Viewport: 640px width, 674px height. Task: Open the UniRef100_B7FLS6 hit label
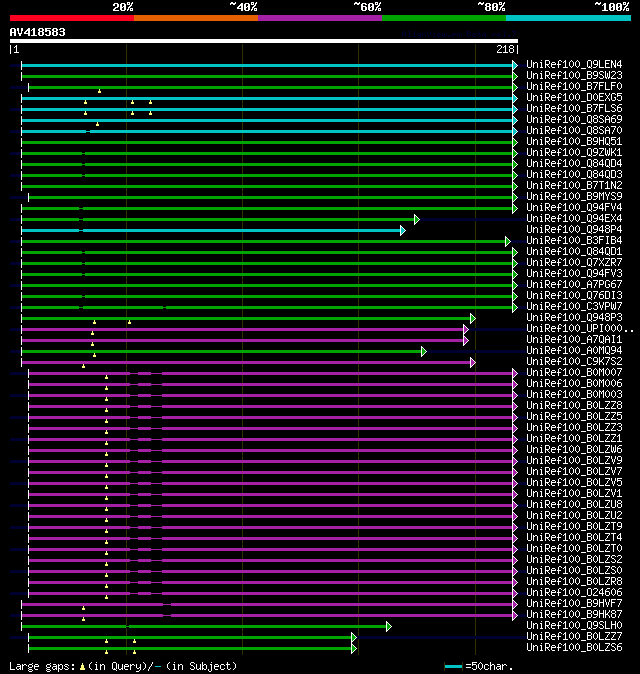tap(574, 108)
